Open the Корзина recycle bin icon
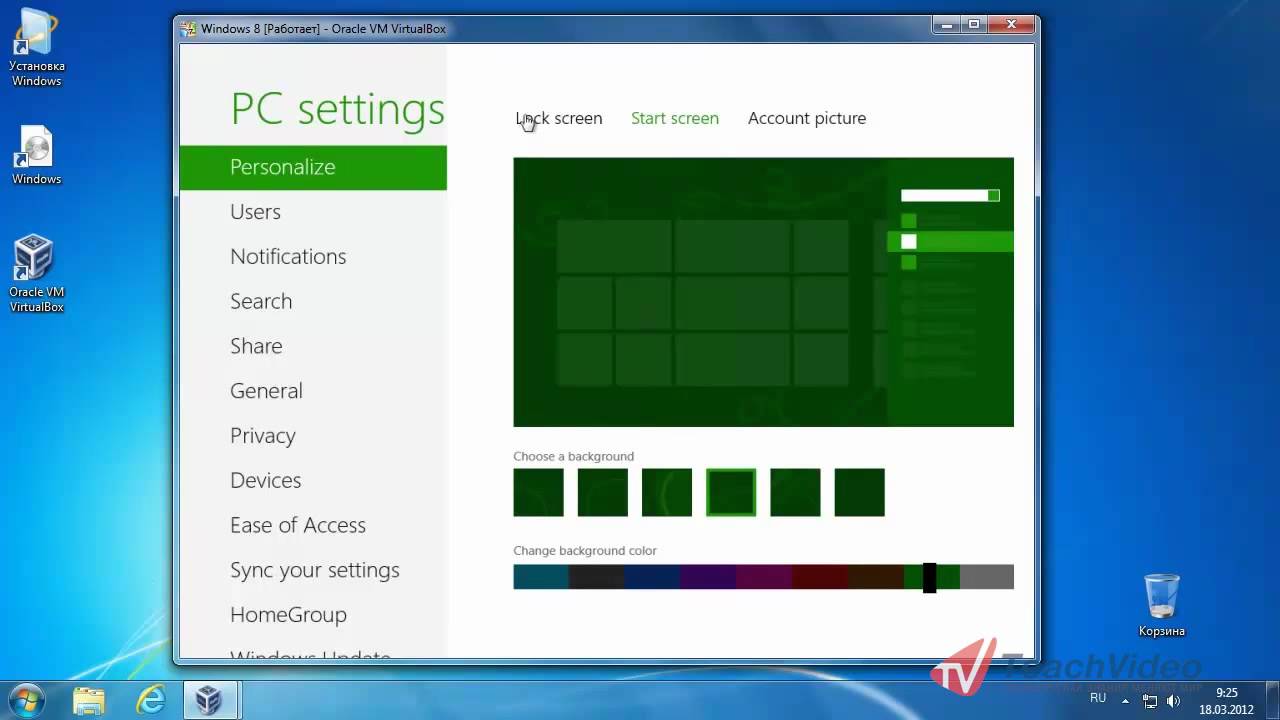The image size is (1280, 720). pos(1161,605)
